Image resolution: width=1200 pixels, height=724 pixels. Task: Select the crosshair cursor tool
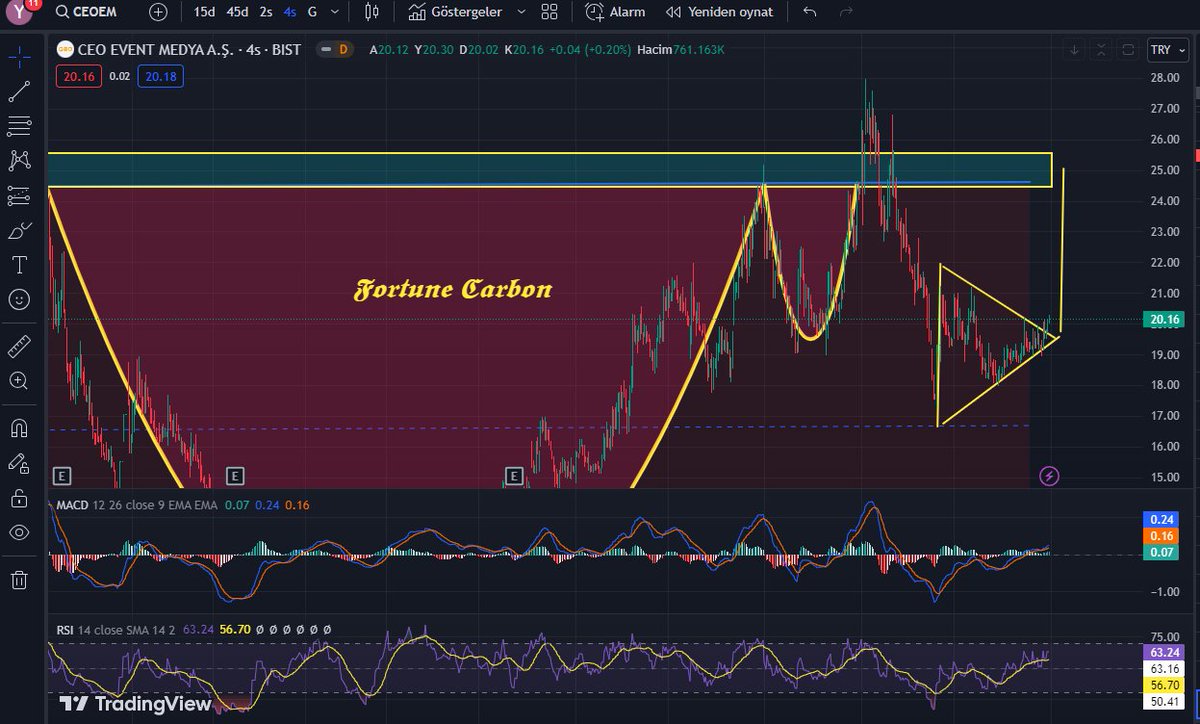(x=19, y=57)
